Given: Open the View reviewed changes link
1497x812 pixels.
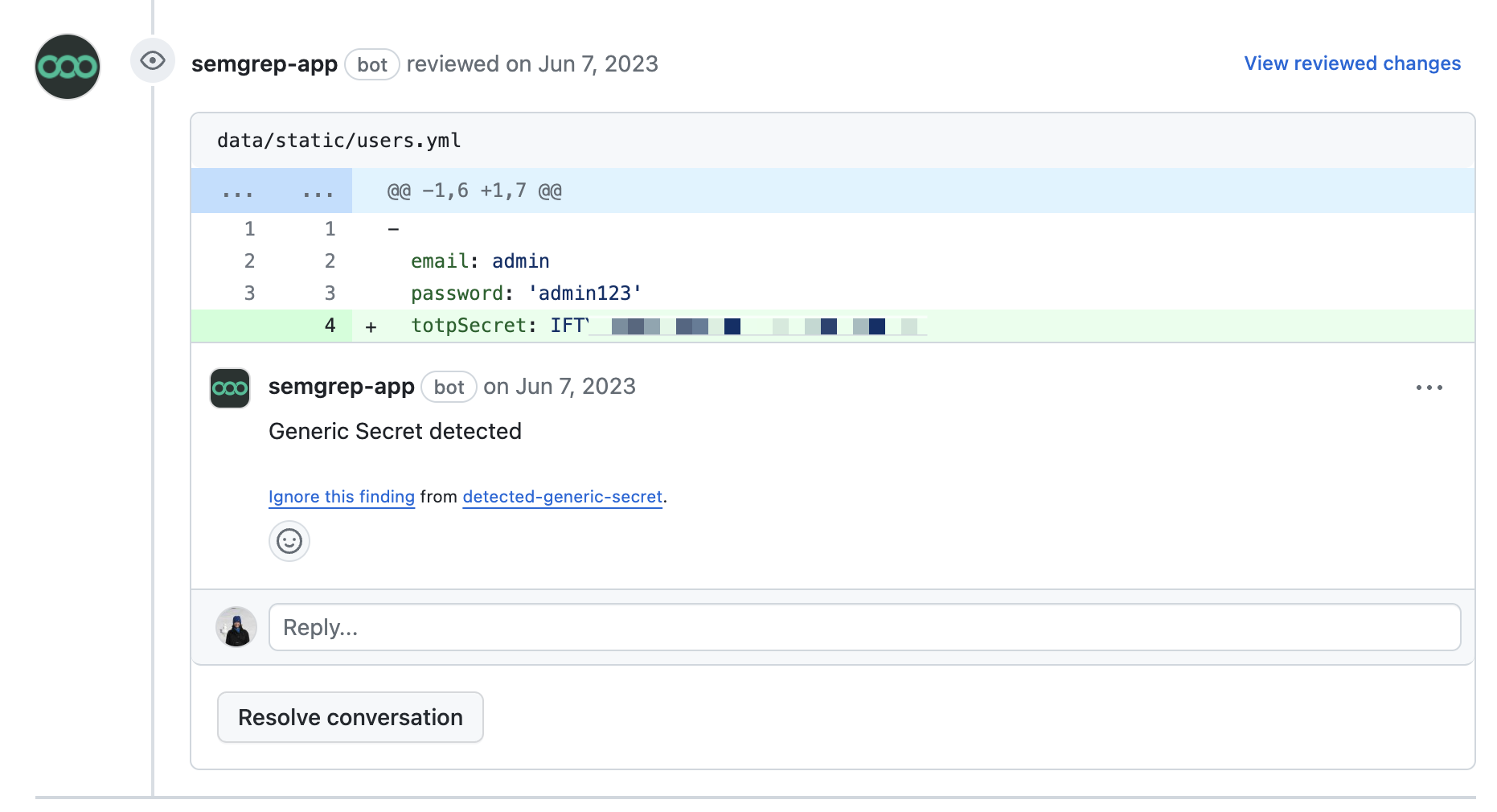Looking at the screenshot, I should [1351, 63].
